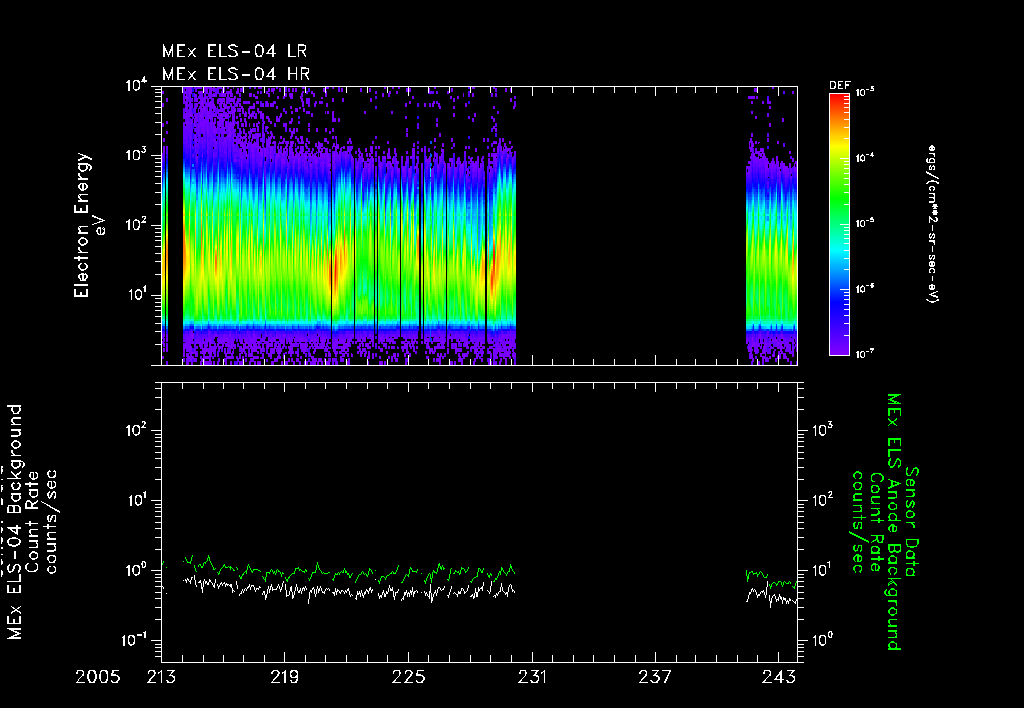Click the 213 time axis tick label
The width and height of the screenshot is (1024, 708).
click(161, 677)
